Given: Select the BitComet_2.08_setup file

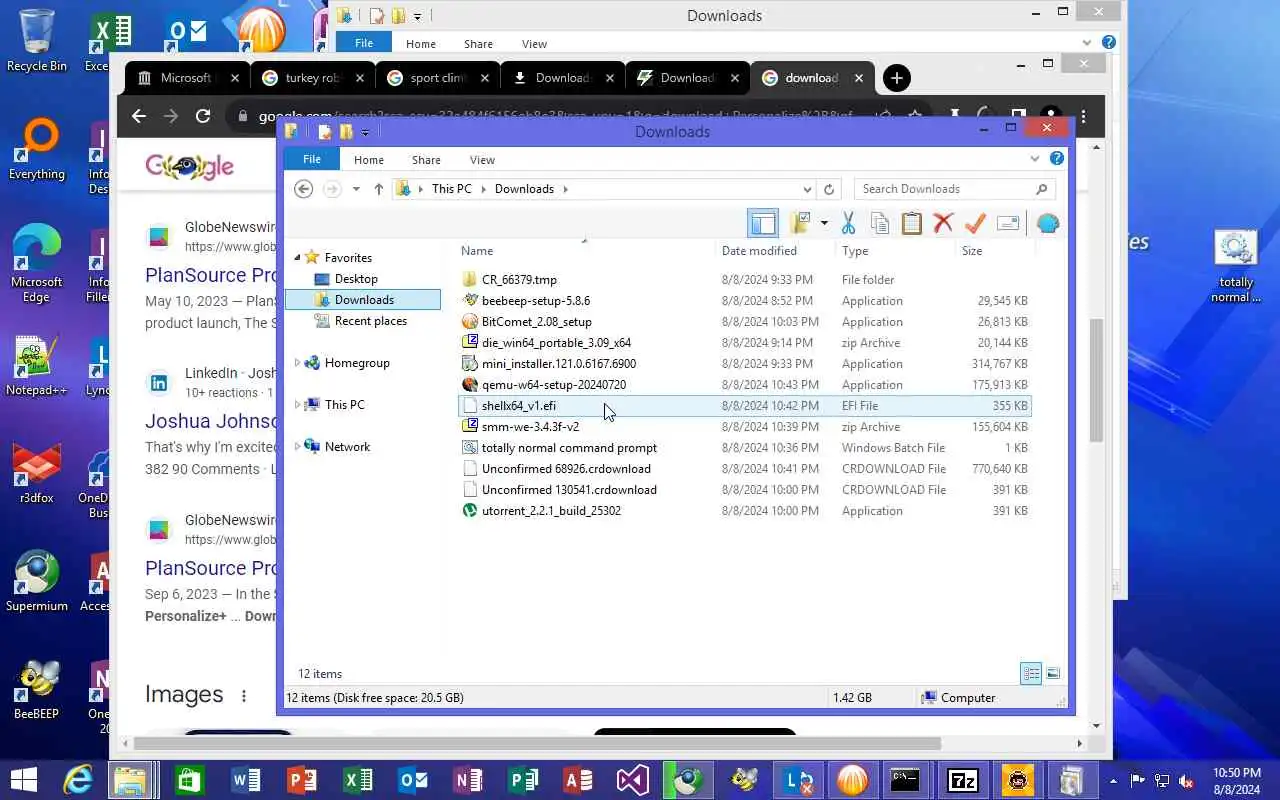Looking at the screenshot, I should coord(745,322).
